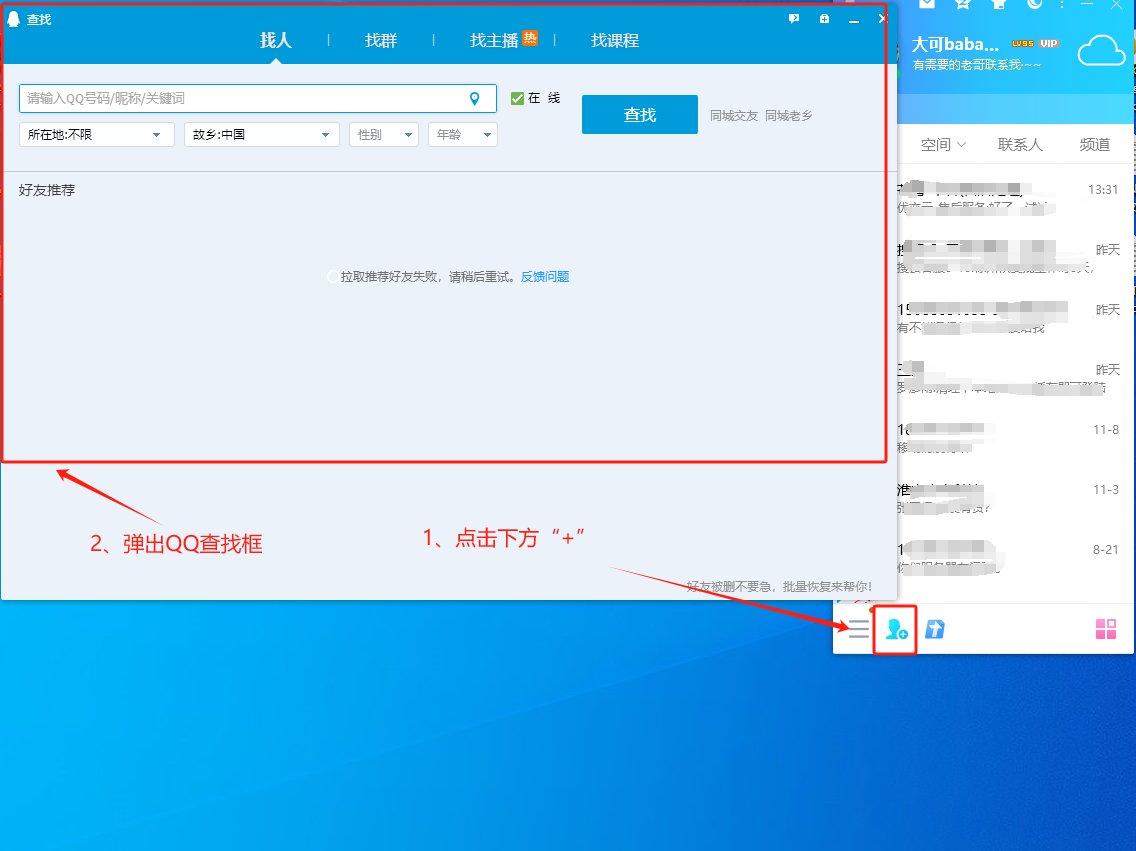
Task: Click the safety shield icon on find window titlebar
Action: (823, 18)
